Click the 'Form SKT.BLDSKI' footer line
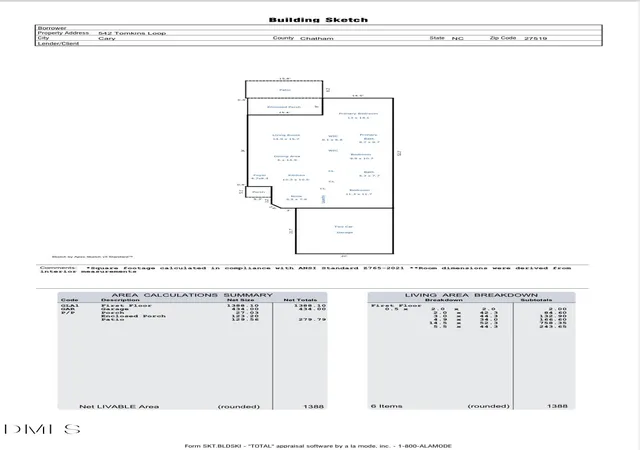This screenshot has height=450, width=640. 318,446
